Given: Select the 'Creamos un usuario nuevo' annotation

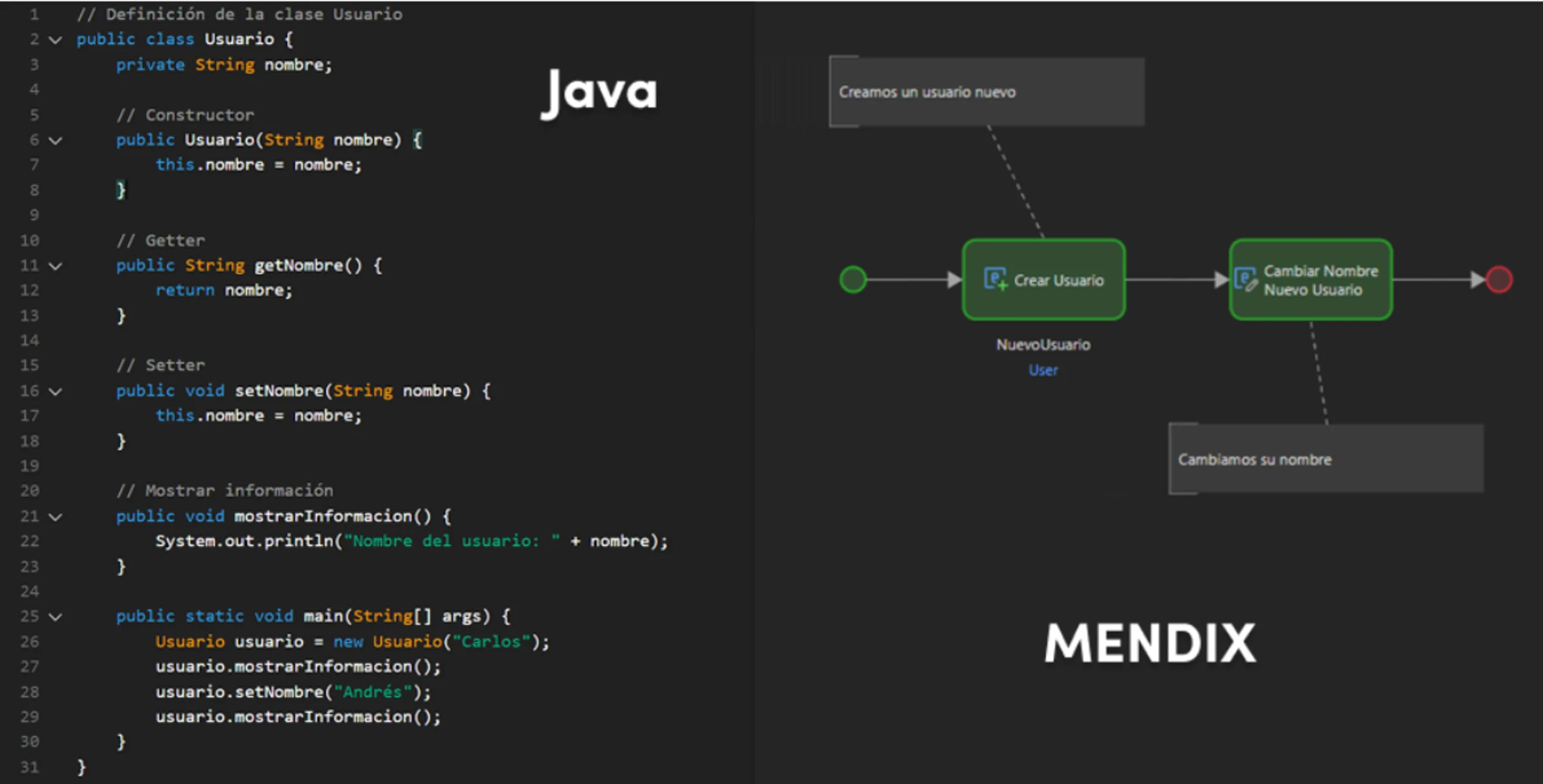Looking at the screenshot, I should tap(986, 92).
